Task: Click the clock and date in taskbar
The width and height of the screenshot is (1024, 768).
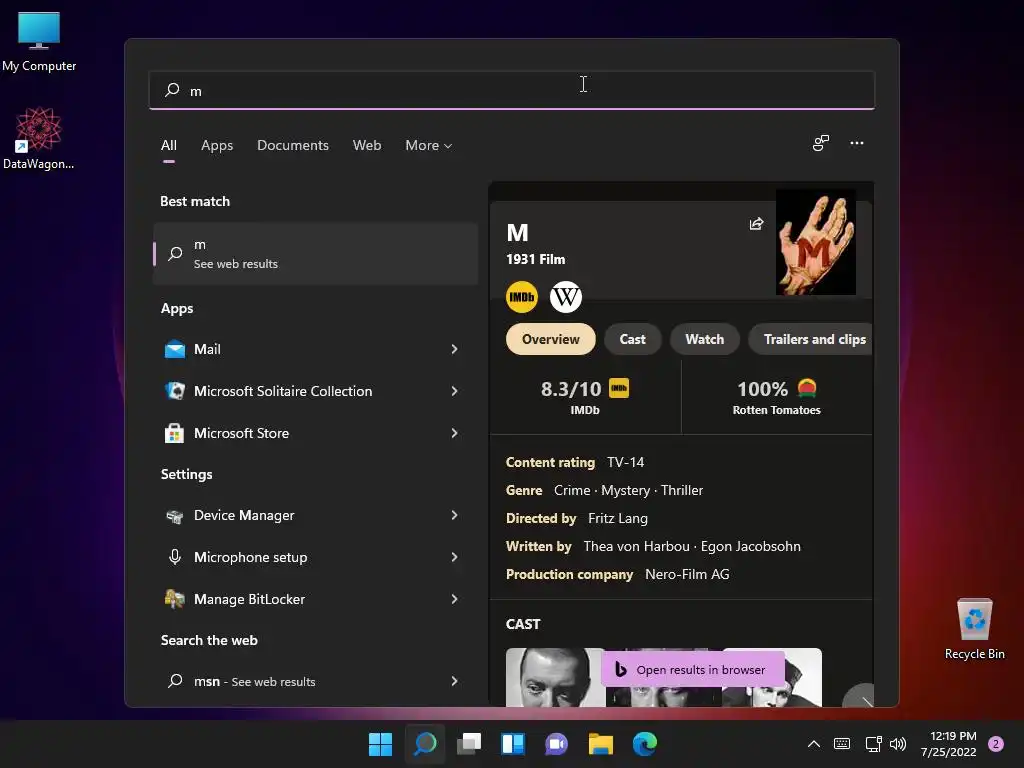Action: 948,744
